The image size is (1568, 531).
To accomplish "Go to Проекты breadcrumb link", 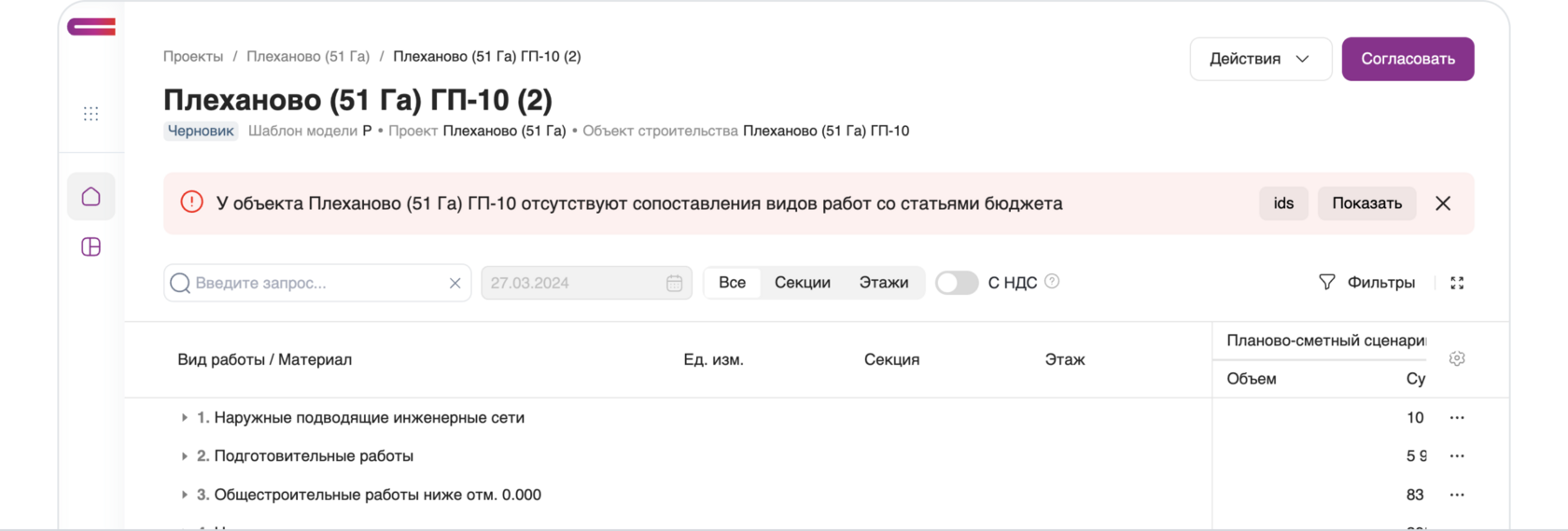I will 193,57.
